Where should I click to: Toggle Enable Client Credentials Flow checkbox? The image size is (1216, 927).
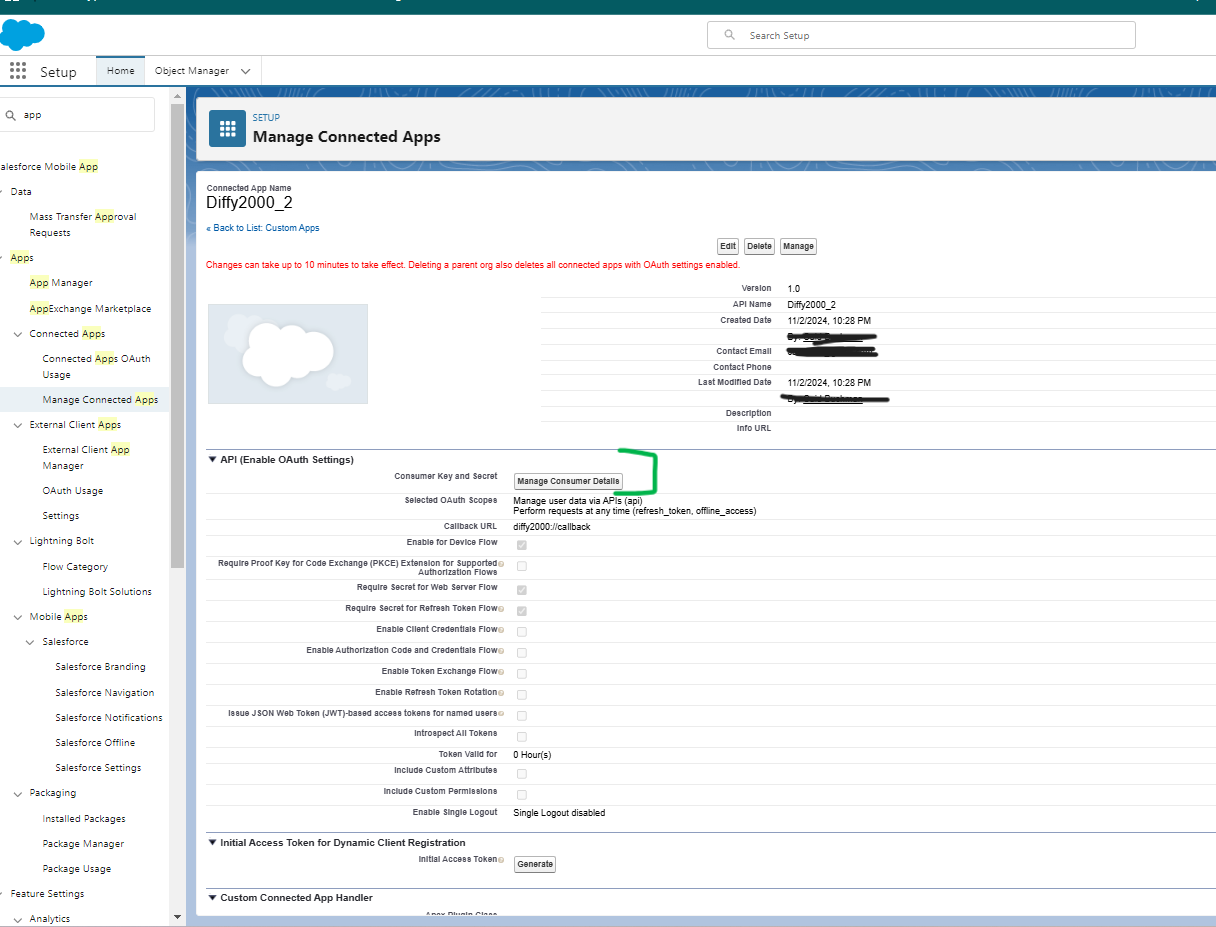point(521,632)
